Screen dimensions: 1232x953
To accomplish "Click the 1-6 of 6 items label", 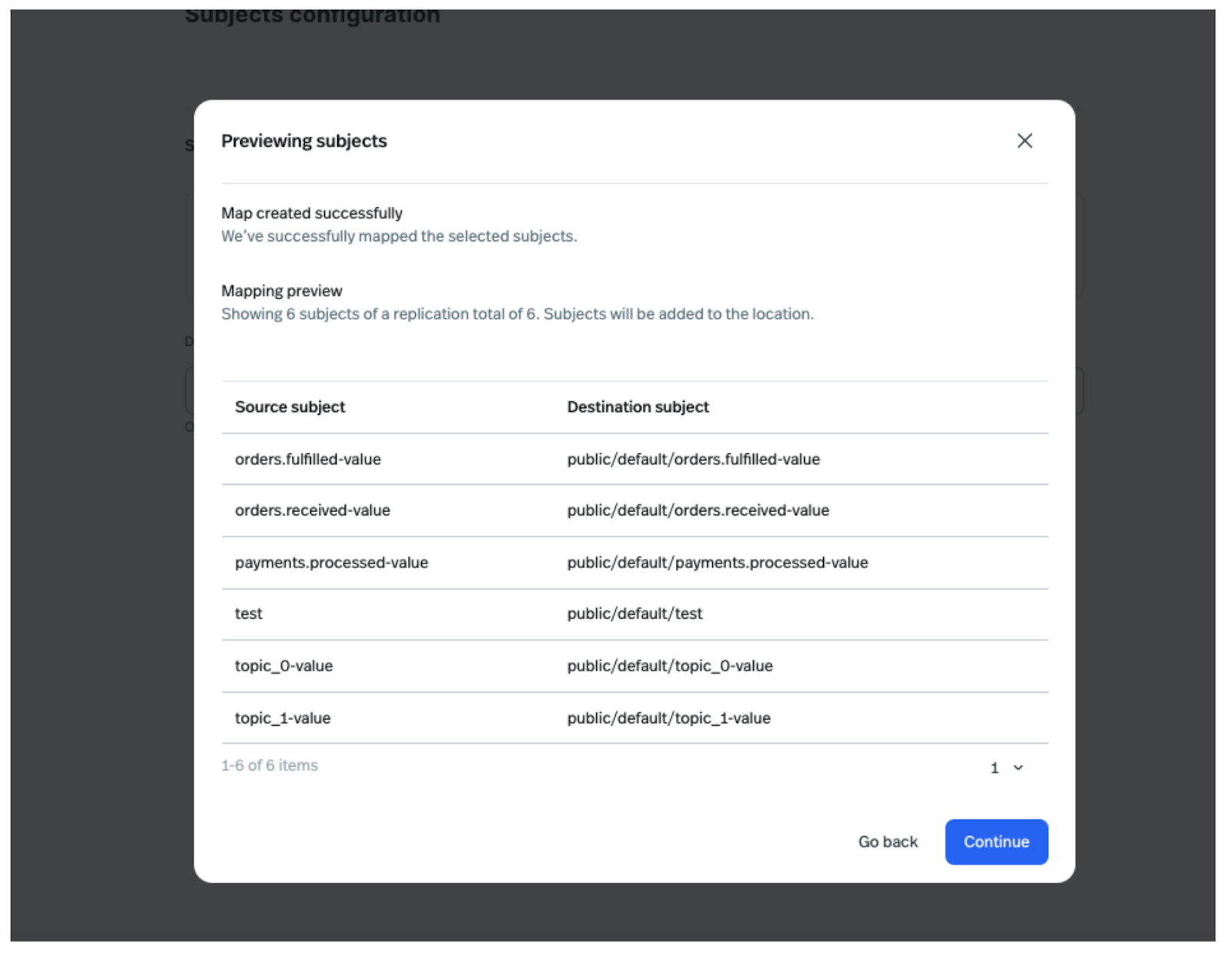I will pos(269,765).
